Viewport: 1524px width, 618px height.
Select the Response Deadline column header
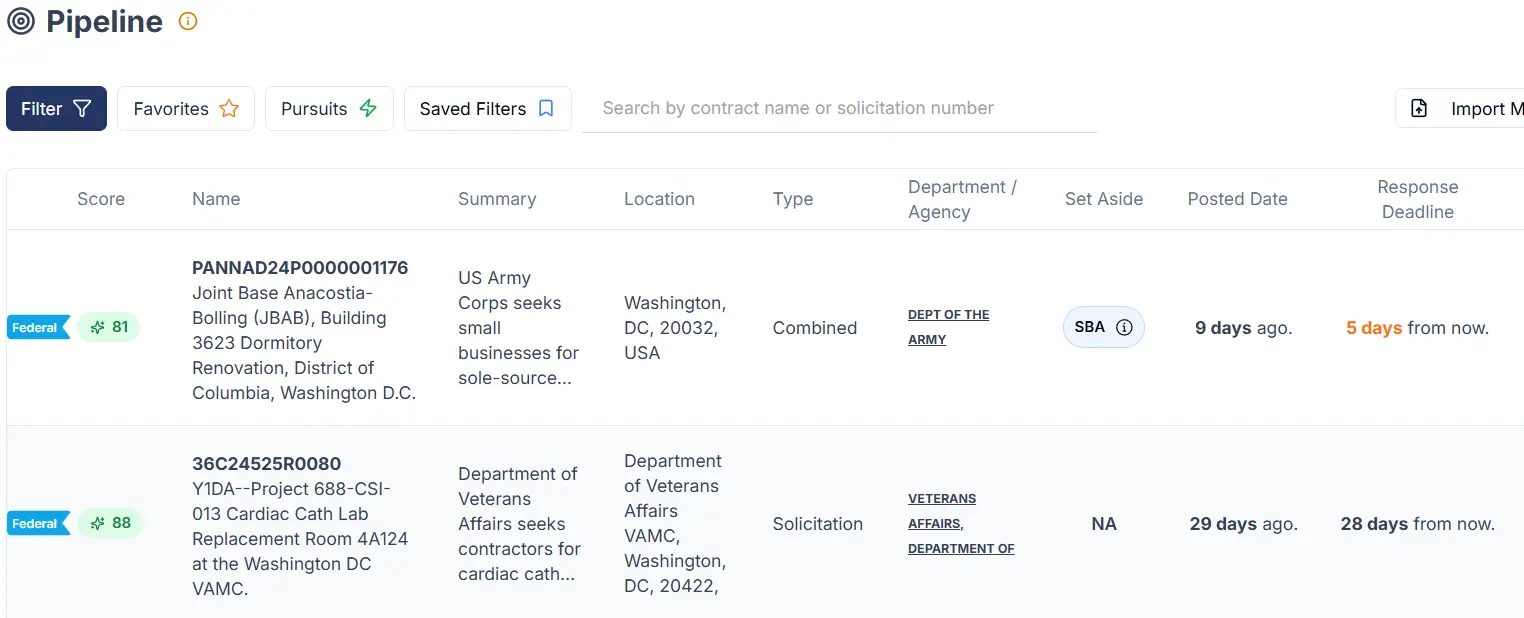[1418, 199]
